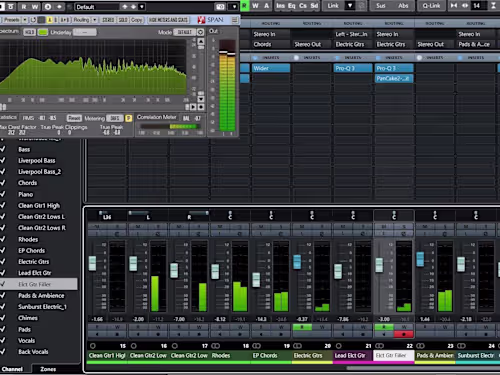The height and width of the screenshot is (375, 500).
Task: Click the Rhodes channel volume fader
Action: pyautogui.click(x=215, y=272)
